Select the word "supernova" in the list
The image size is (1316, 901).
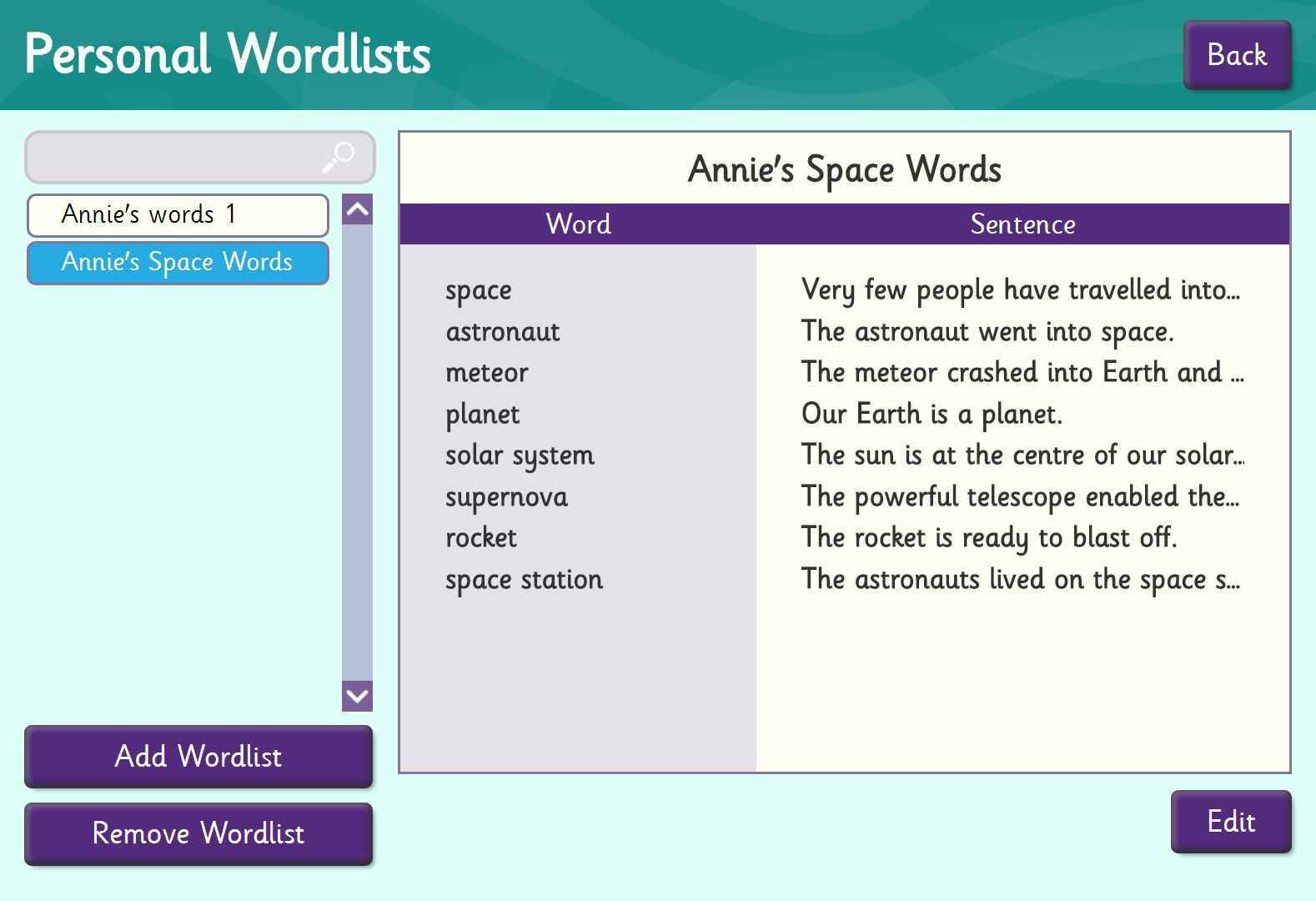tap(506, 497)
